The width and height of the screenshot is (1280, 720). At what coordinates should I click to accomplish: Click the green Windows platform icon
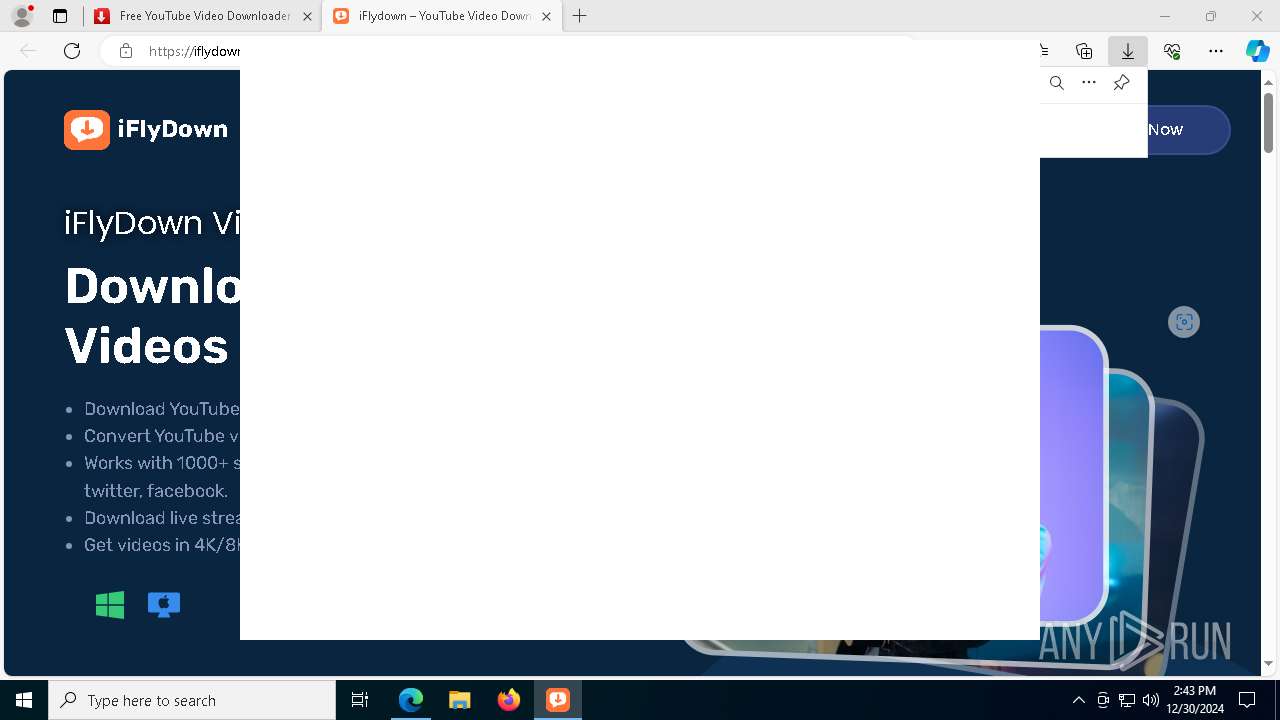(110, 605)
